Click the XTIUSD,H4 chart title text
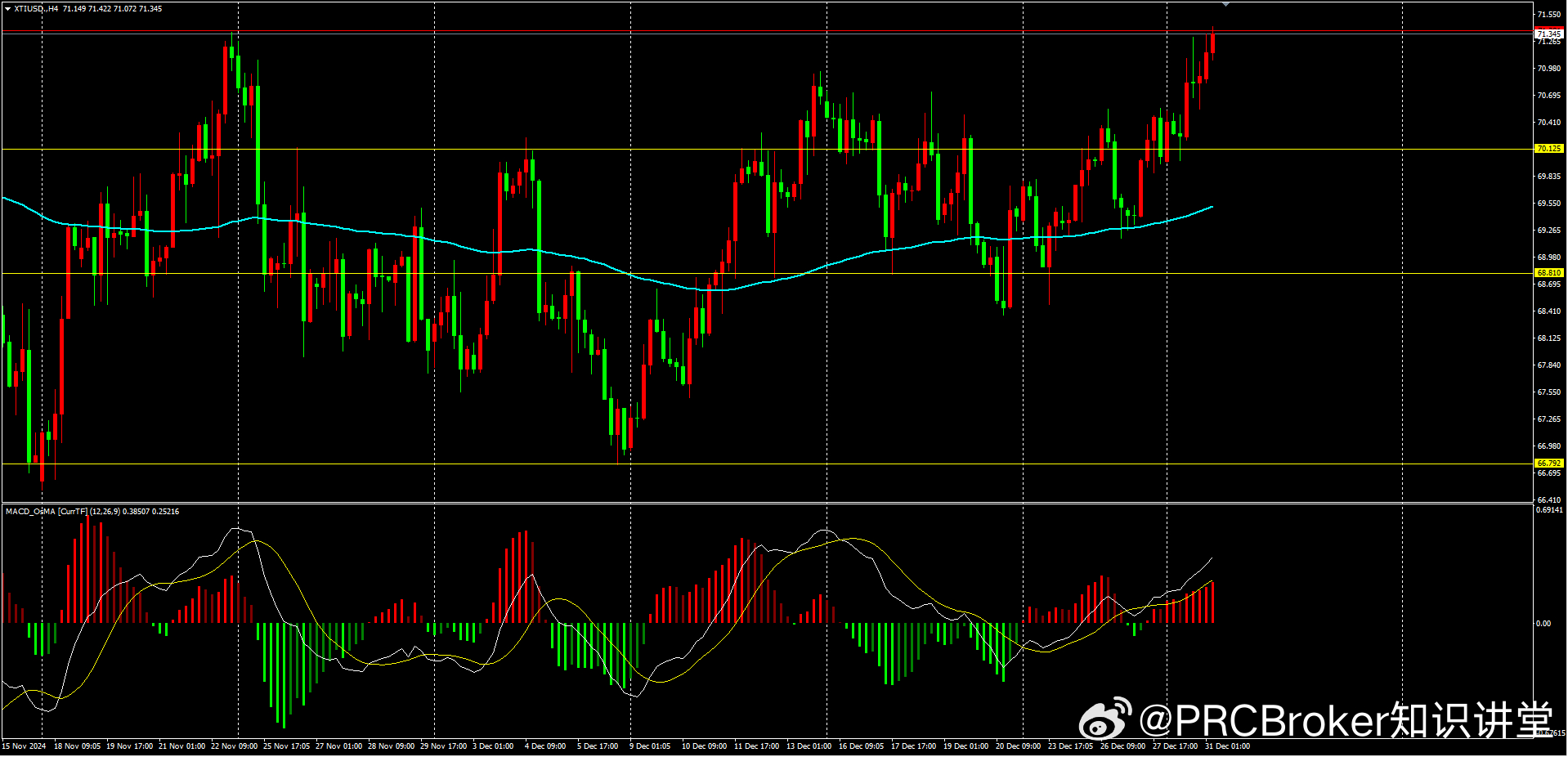The width and height of the screenshot is (1568, 757). coord(36,9)
